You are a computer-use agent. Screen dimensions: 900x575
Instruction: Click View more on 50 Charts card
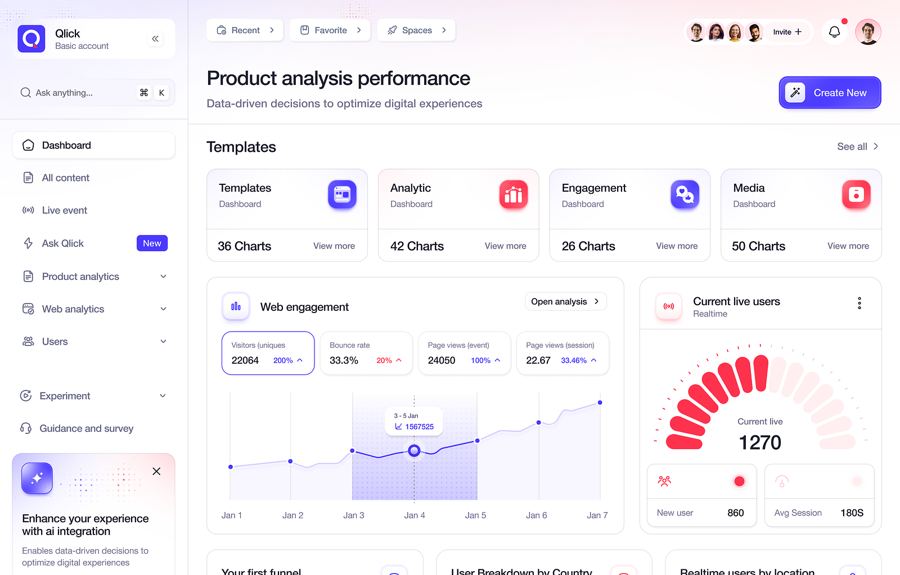click(x=848, y=246)
